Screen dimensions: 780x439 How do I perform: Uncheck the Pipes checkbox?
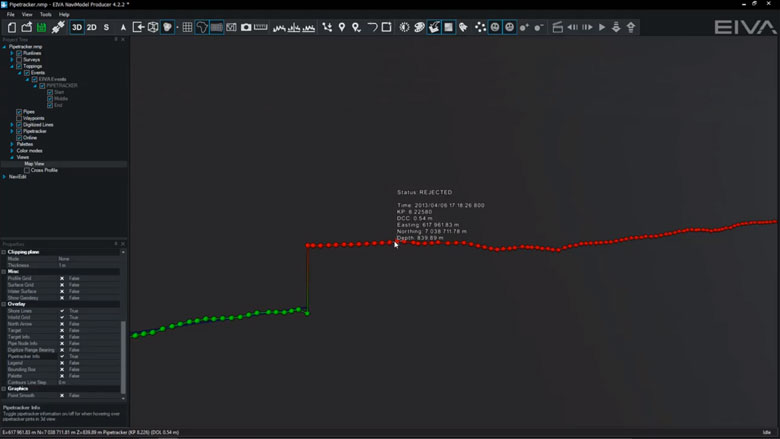tap(19, 112)
